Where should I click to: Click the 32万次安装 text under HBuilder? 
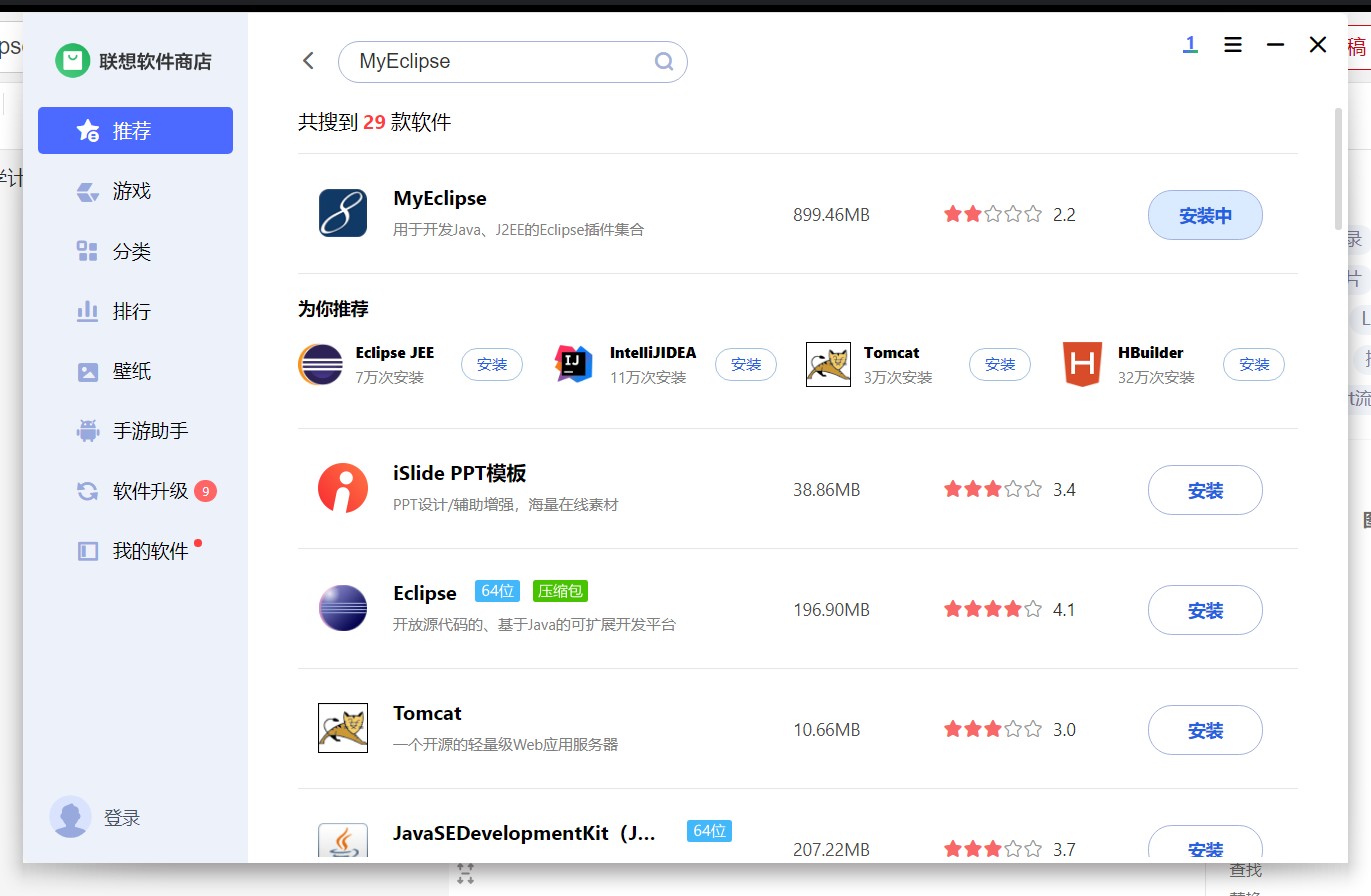coord(1156,377)
